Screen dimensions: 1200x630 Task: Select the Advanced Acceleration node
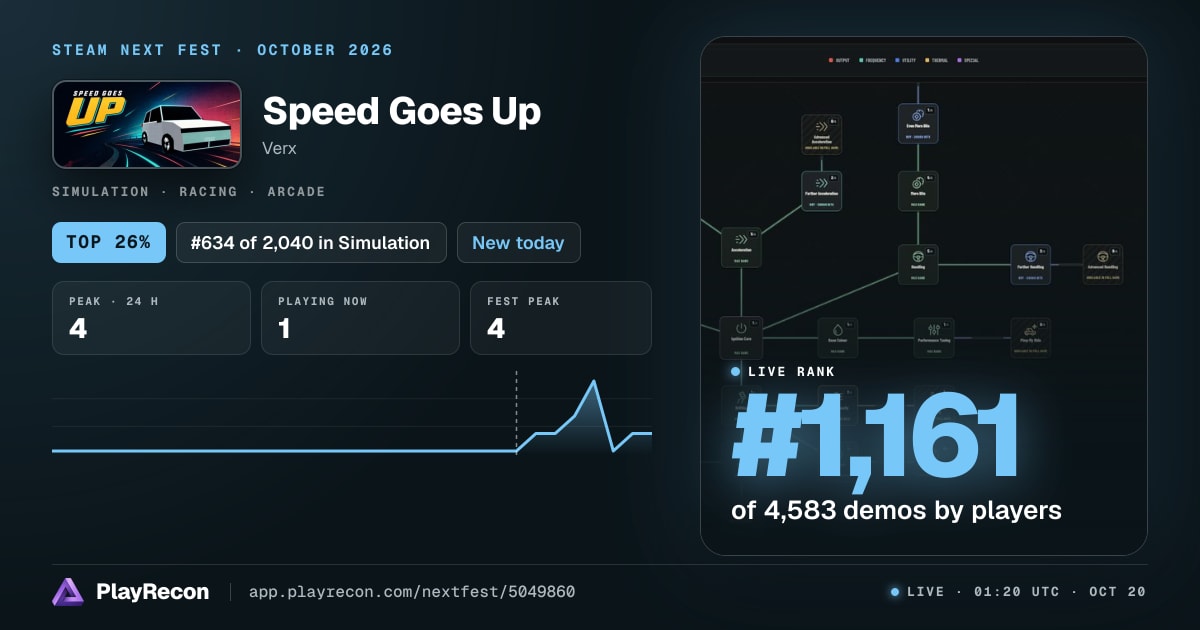822,134
